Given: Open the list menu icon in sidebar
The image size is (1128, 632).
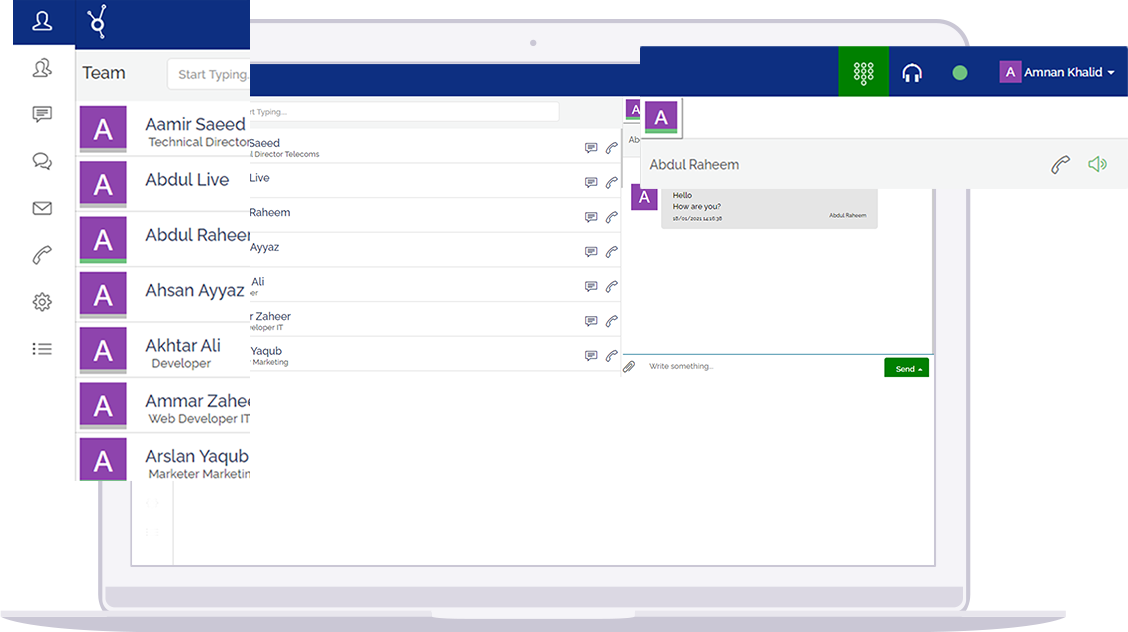Looking at the screenshot, I should tap(42, 349).
